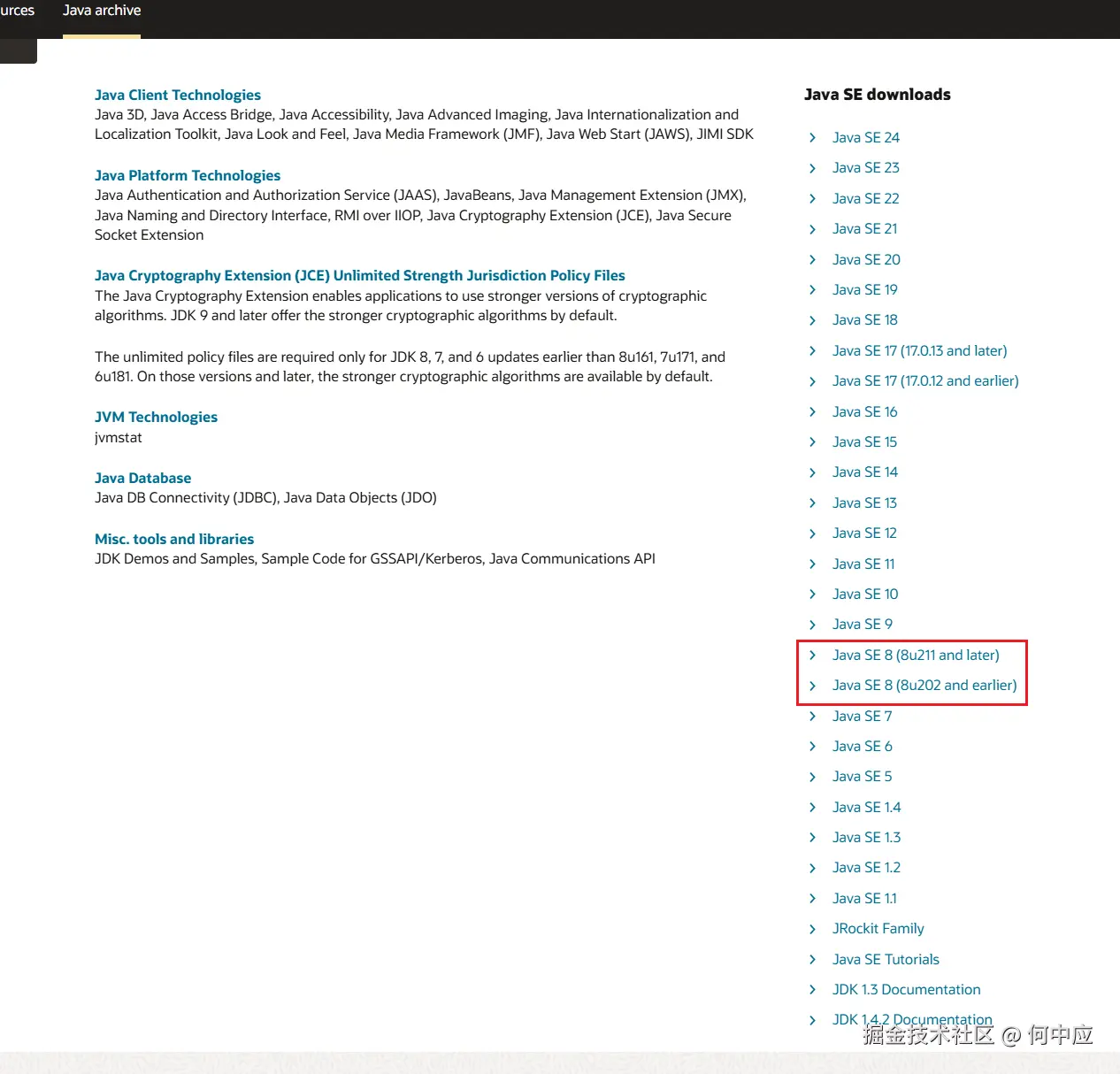Open the Java SE 12 download link
Screen dimensions: 1120x1074
(864, 533)
